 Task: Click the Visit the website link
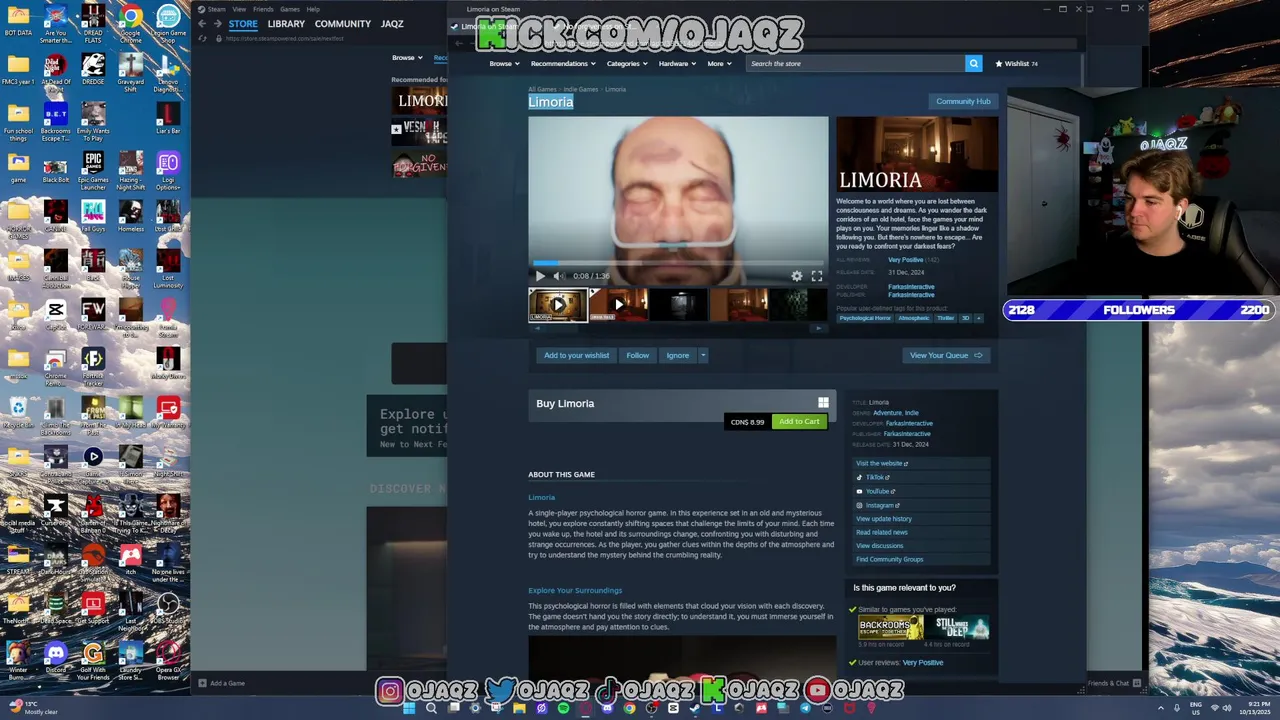pos(881,463)
